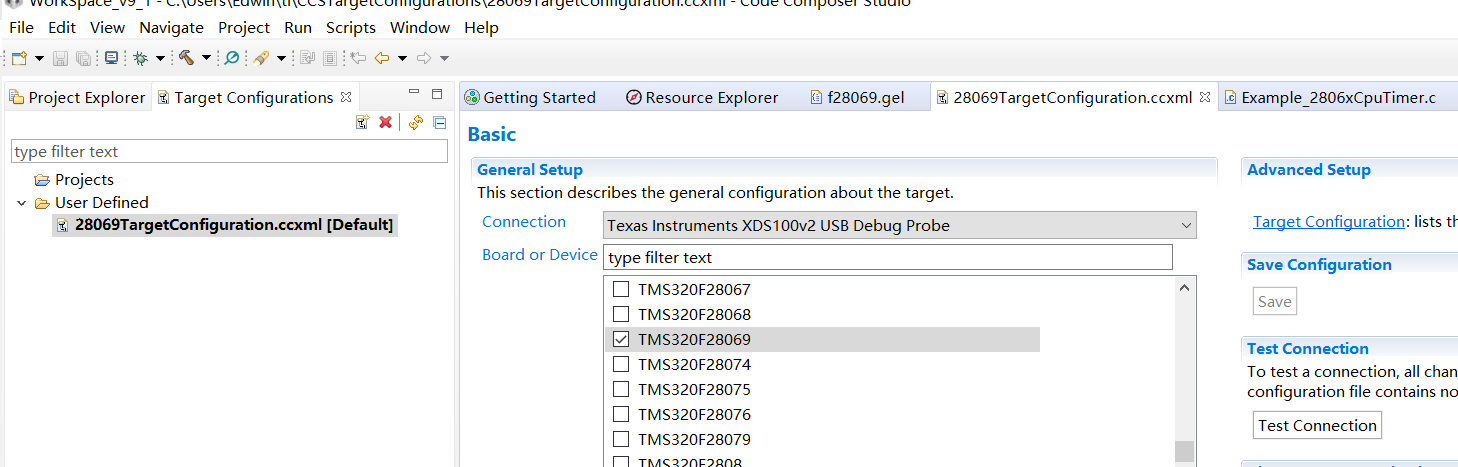Switch to the f28069.gel tab
1458x467 pixels.
[x=865, y=98]
